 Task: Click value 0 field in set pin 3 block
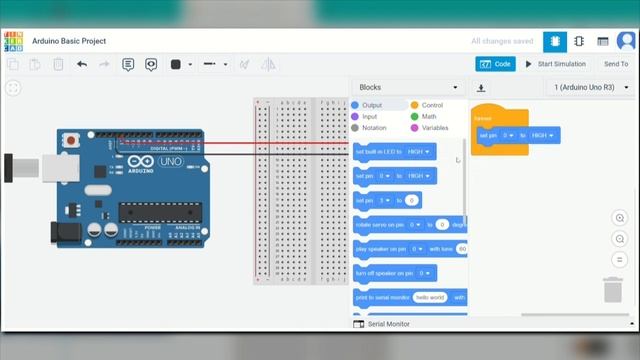(x=411, y=200)
